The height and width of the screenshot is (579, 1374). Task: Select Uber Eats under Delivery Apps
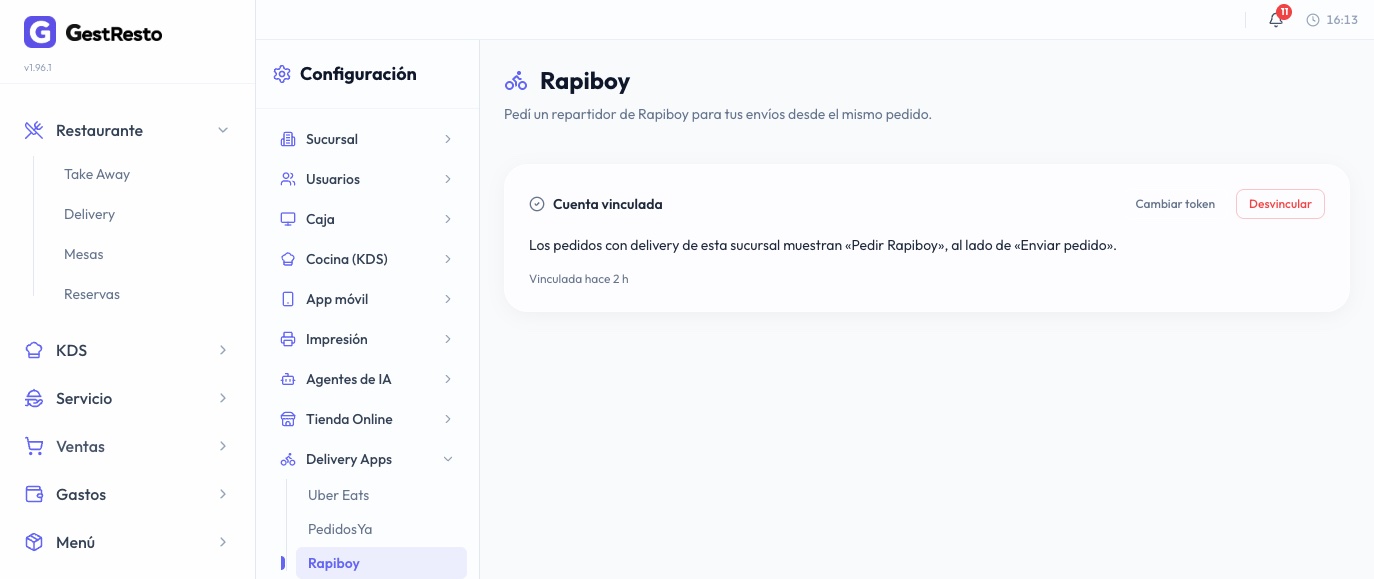click(x=339, y=495)
